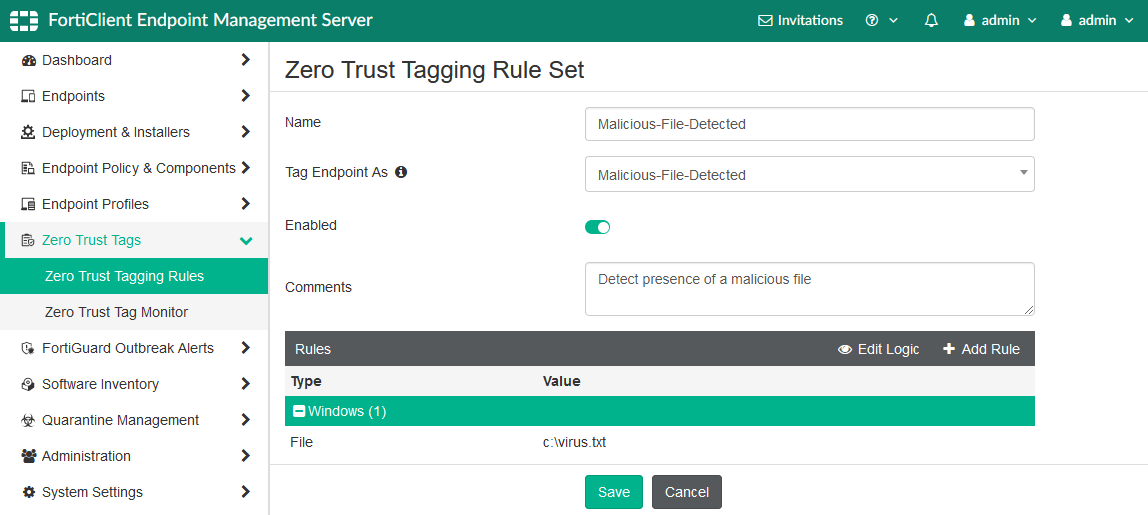Viewport: 1148px width, 515px height.
Task: Collapse the Windows (1) rule group
Action: click(x=298, y=411)
